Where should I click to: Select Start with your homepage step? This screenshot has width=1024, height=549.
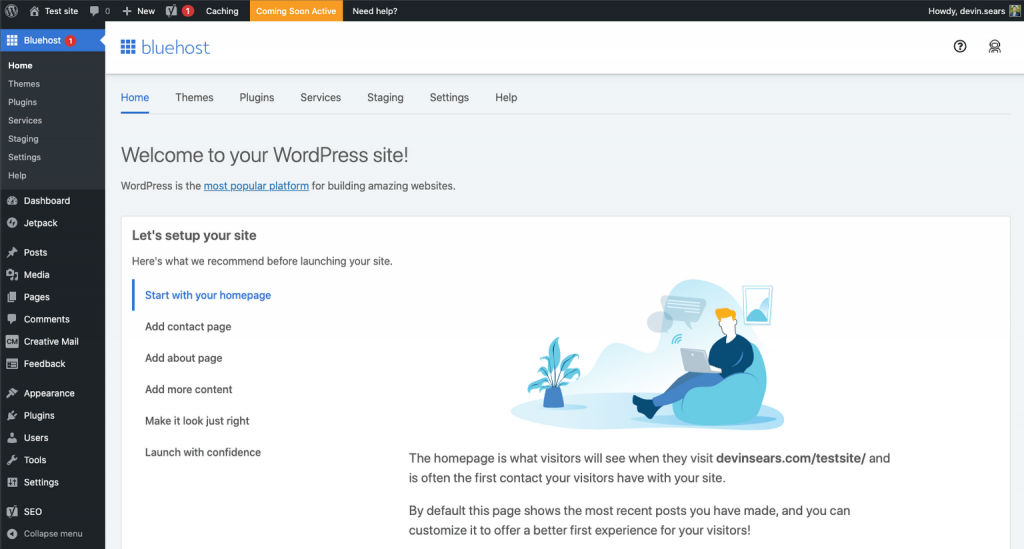[x=208, y=295]
